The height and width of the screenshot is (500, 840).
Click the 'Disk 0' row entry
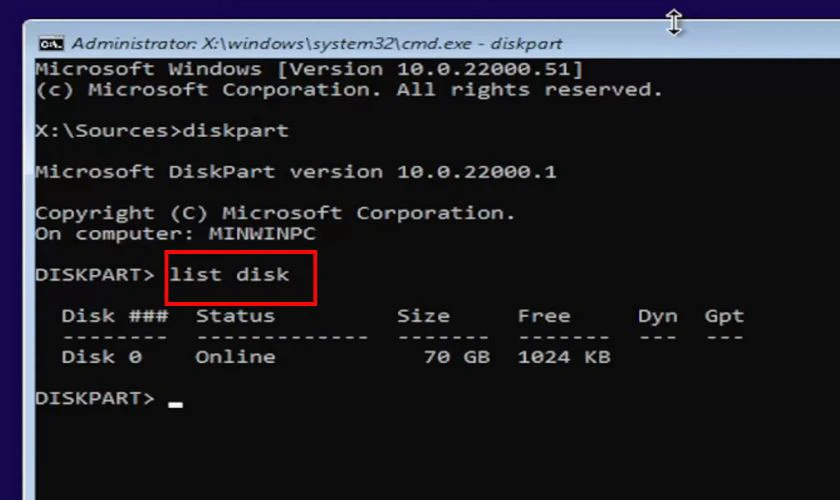(102, 357)
